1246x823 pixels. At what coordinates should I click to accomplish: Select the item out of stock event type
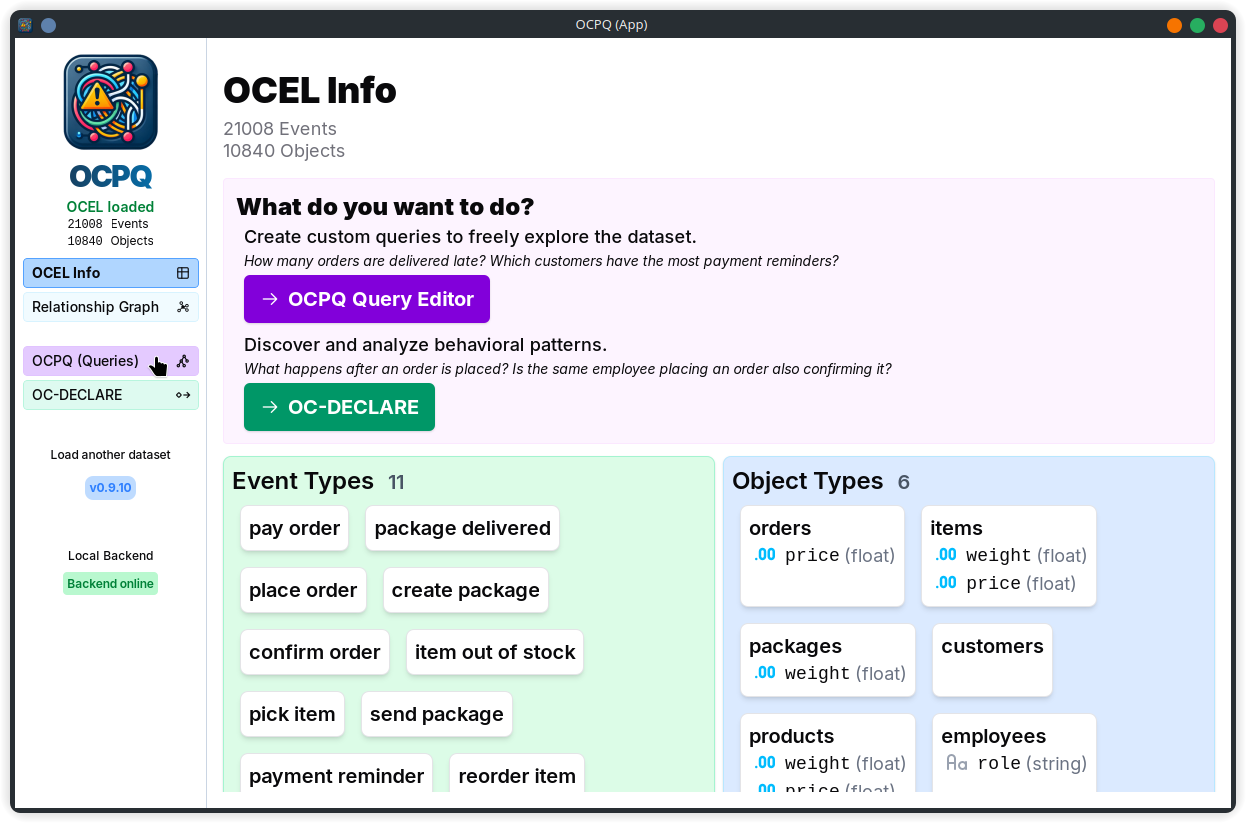pos(494,652)
